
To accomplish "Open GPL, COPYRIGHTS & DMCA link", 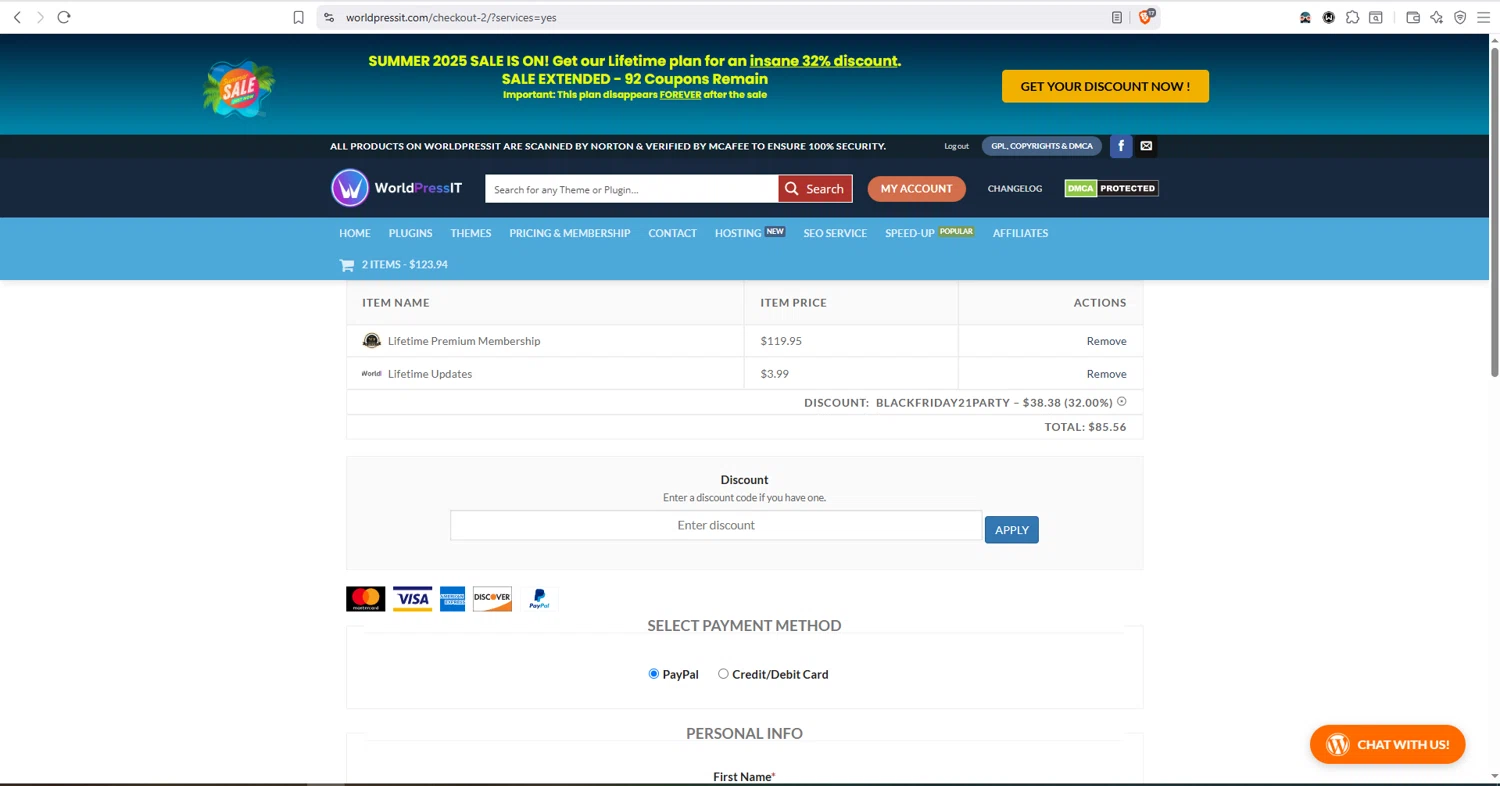I will pyautogui.click(x=1042, y=146).
